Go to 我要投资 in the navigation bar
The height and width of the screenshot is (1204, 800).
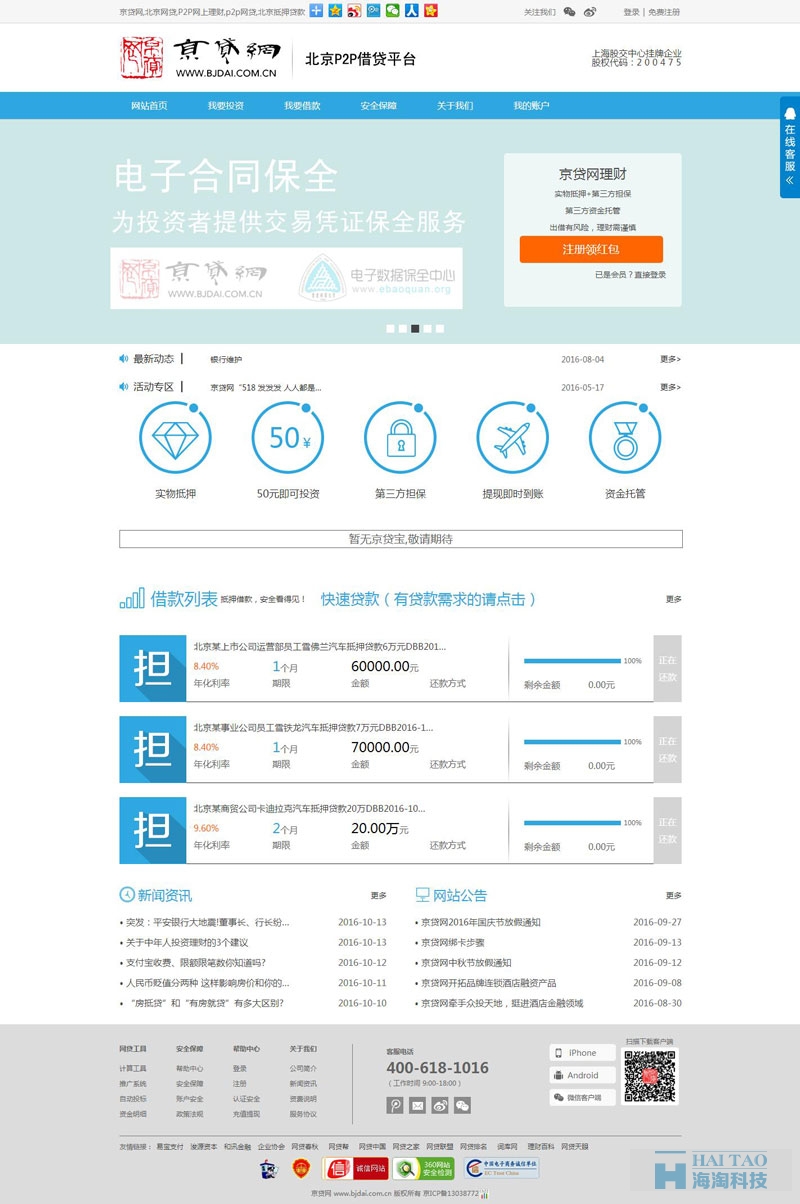click(226, 106)
